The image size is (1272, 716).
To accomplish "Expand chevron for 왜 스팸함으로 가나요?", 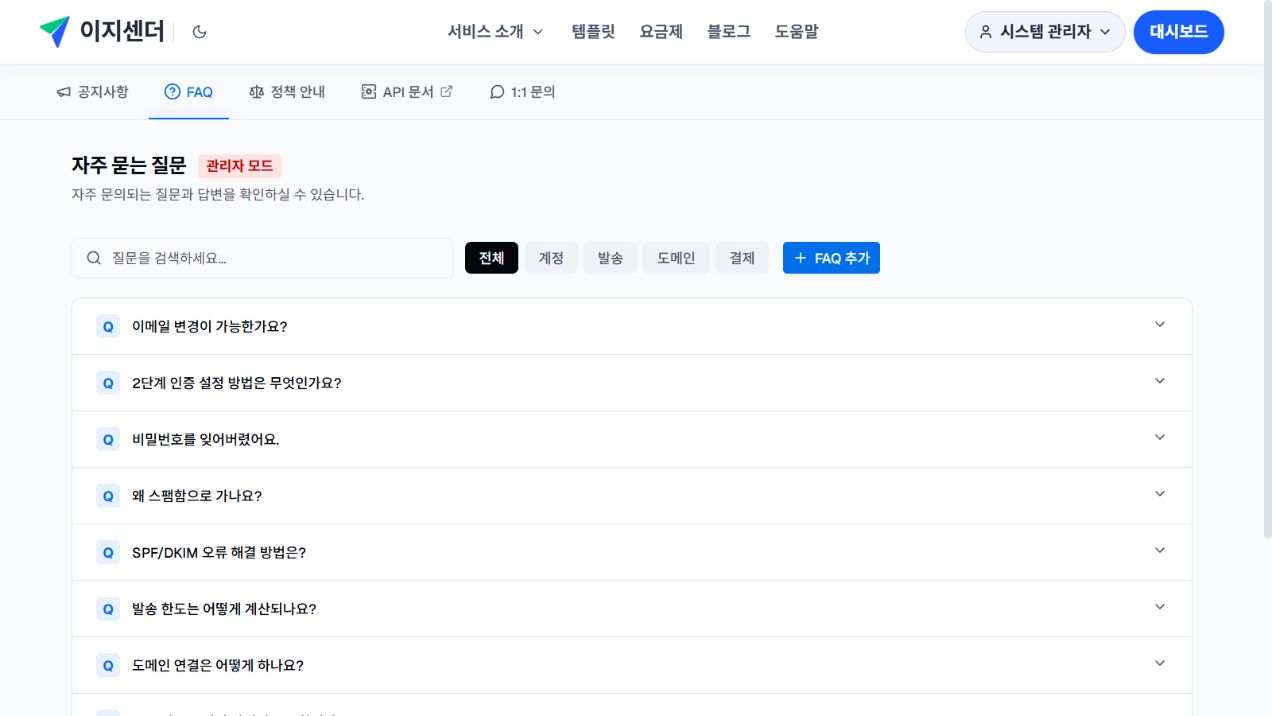I will [x=1160, y=494].
